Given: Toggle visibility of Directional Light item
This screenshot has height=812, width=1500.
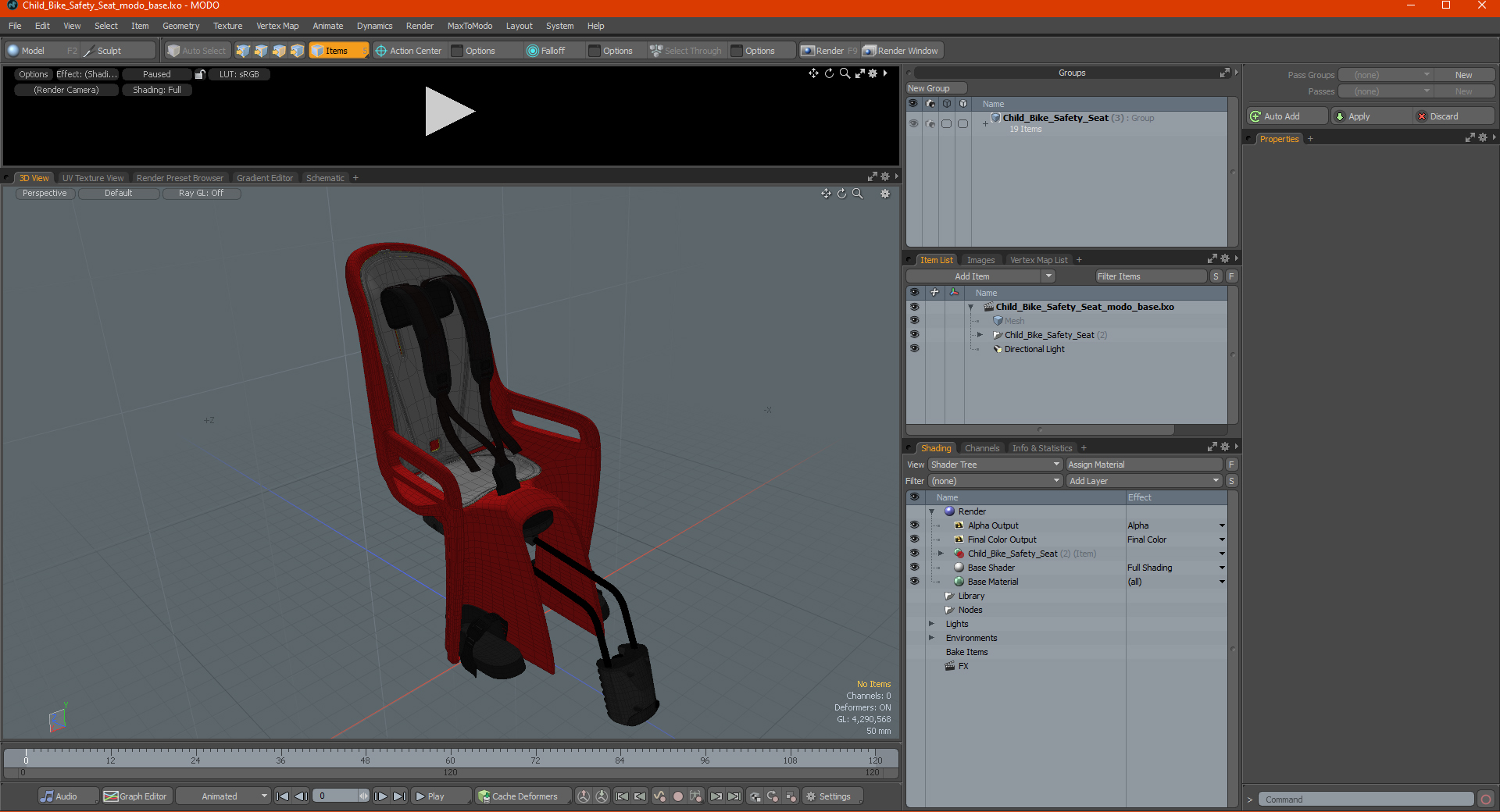Looking at the screenshot, I should tap(914, 348).
